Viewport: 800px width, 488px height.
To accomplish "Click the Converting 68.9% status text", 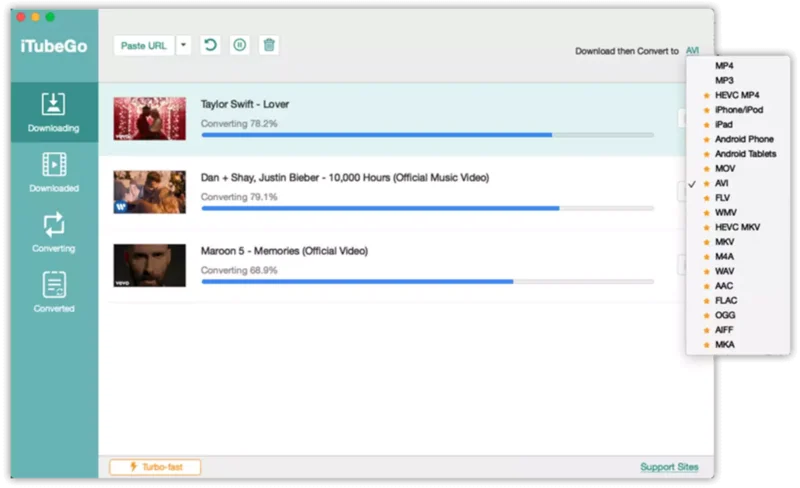I will (239, 271).
